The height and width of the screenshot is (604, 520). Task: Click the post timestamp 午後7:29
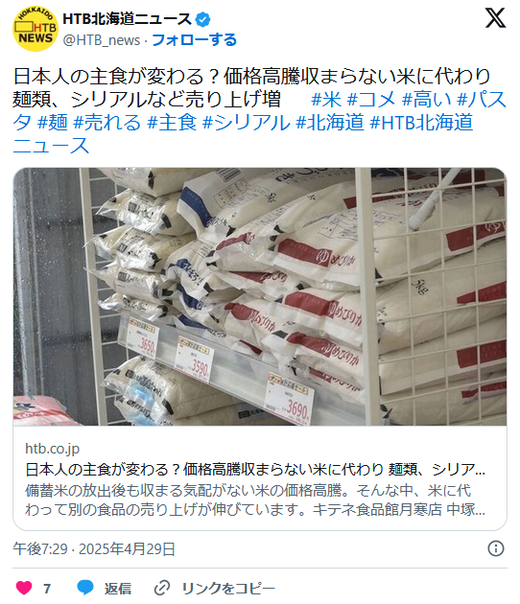click(x=40, y=549)
